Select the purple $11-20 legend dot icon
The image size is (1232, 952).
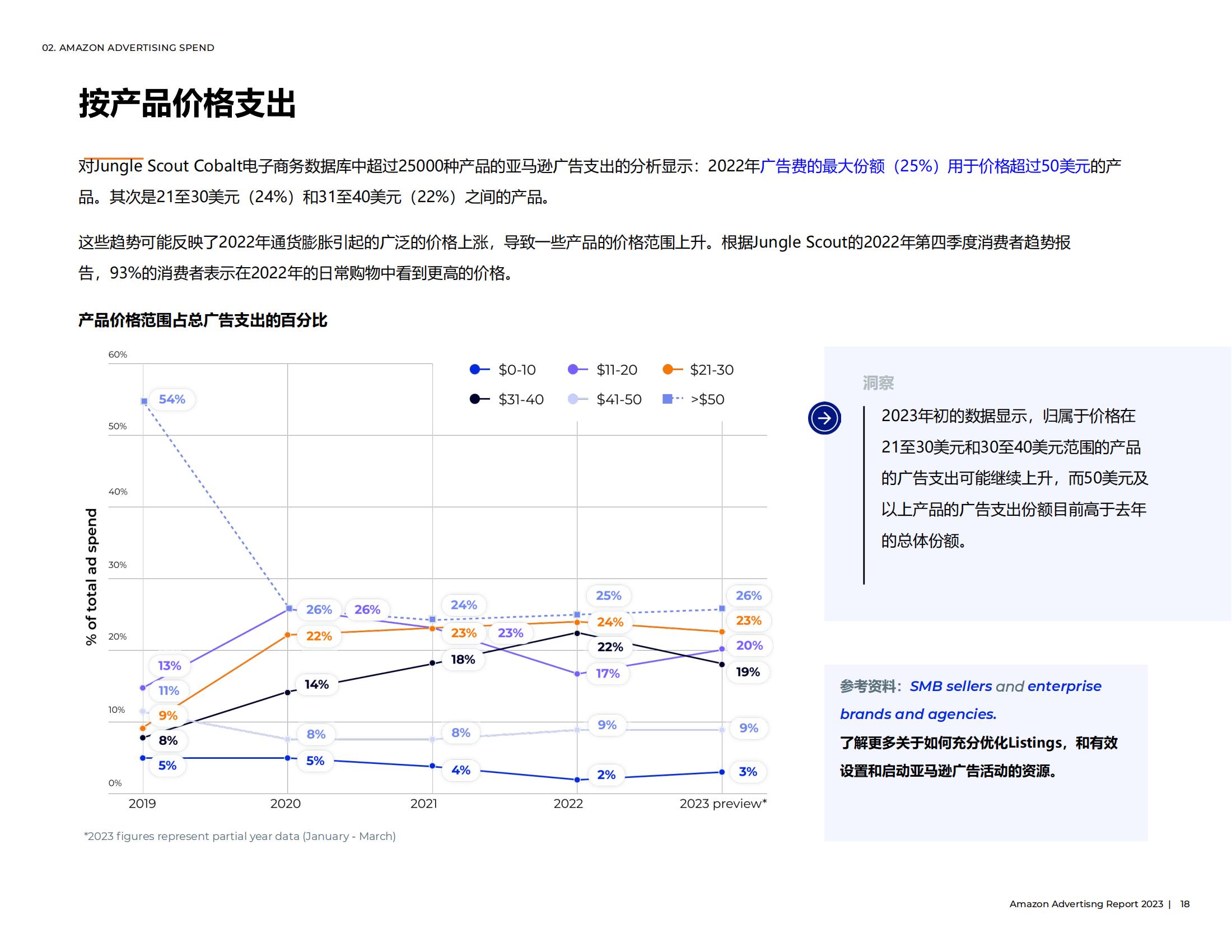point(572,370)
